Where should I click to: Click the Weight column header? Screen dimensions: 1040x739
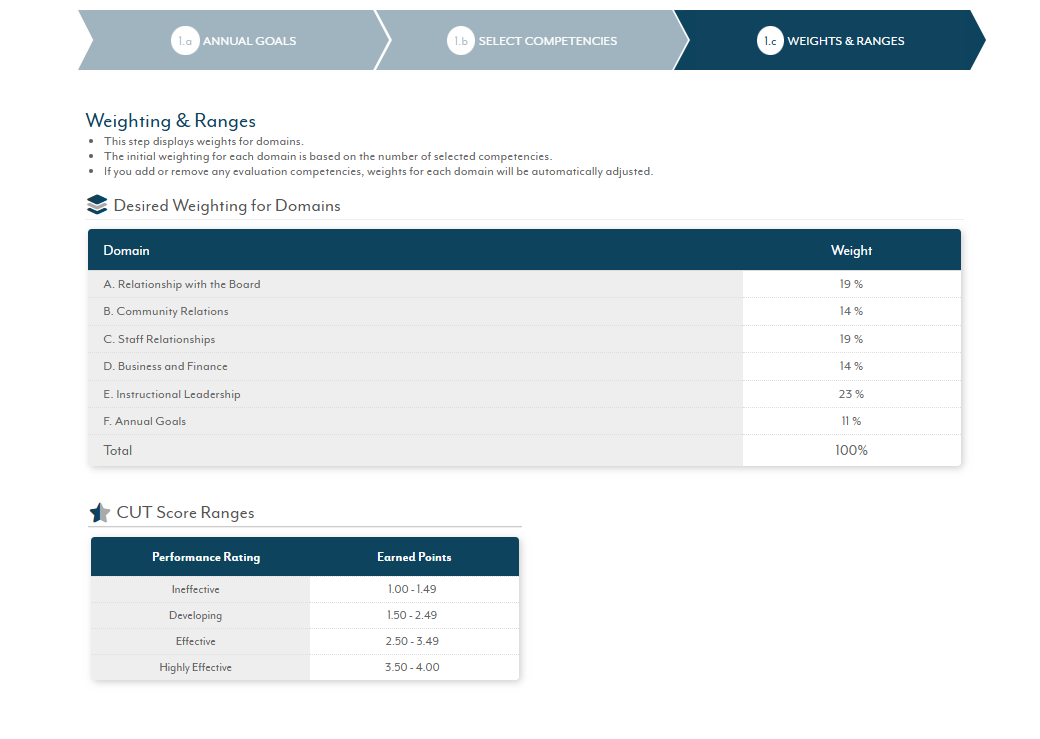click(851, 250)
